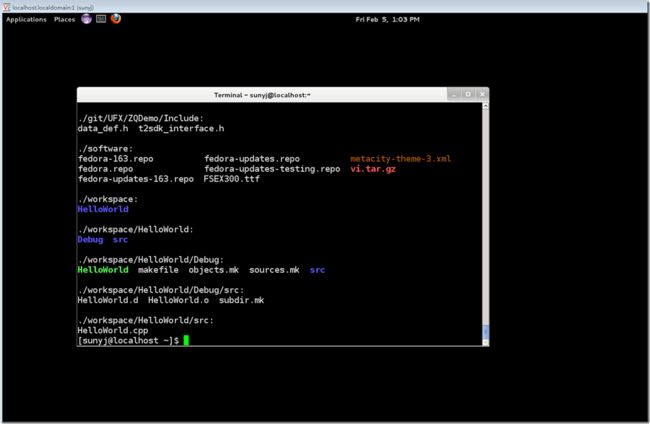
Task: Click the FSEX300.ttf filename
Action: tap(232, 179)
